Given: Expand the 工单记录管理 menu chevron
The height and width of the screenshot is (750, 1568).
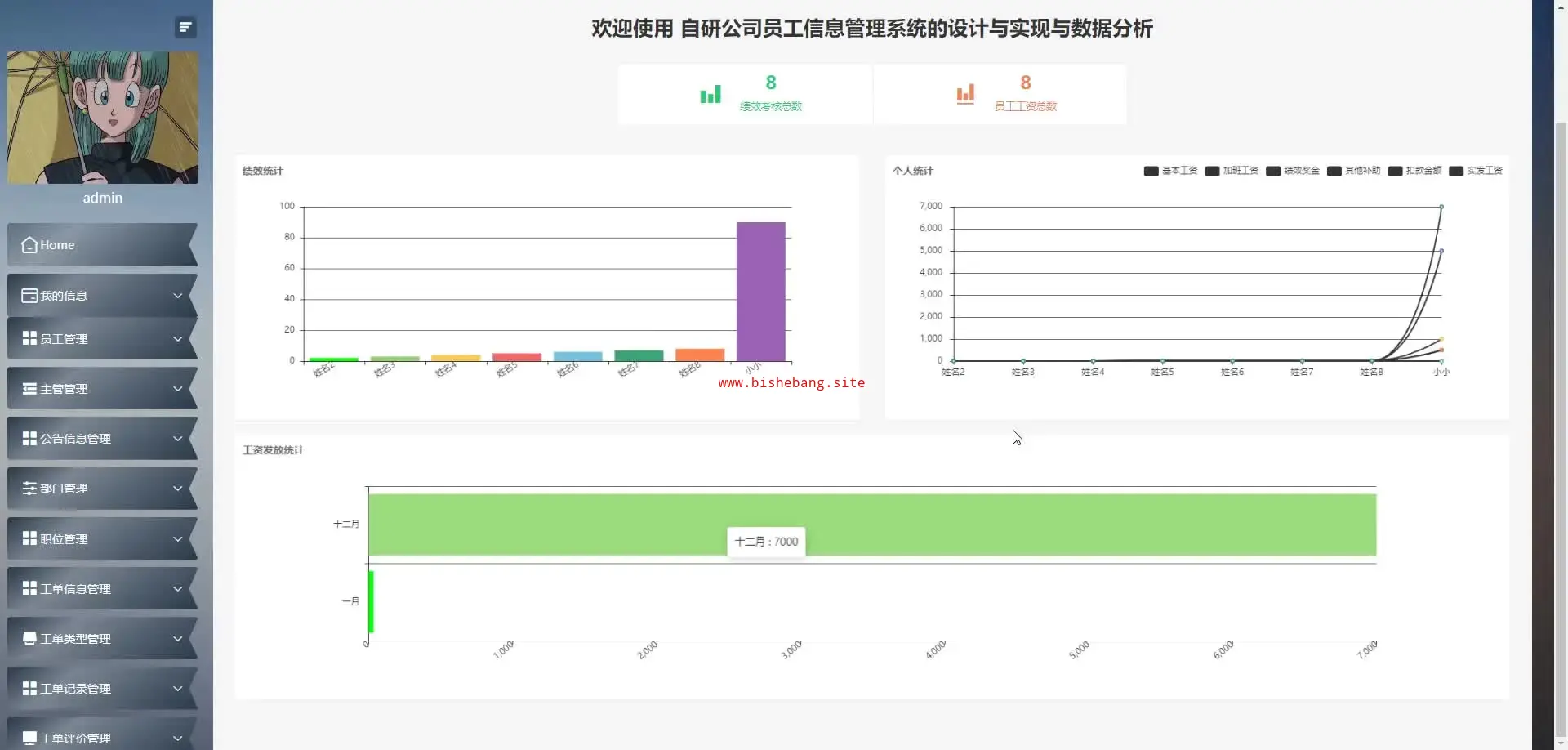Looking at the screenshot, I should [177, 689].
